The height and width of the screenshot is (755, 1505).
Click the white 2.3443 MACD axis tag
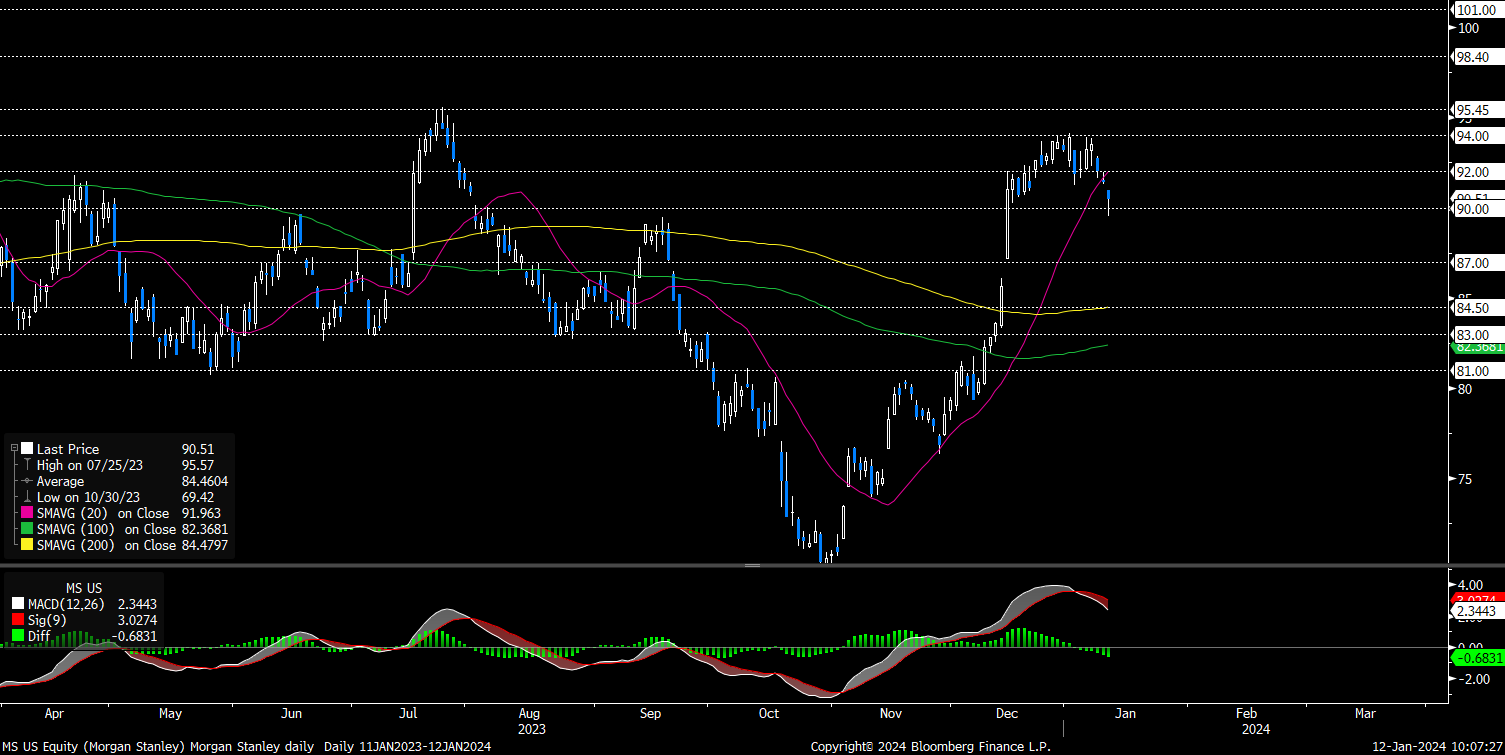click(1478, 608)
